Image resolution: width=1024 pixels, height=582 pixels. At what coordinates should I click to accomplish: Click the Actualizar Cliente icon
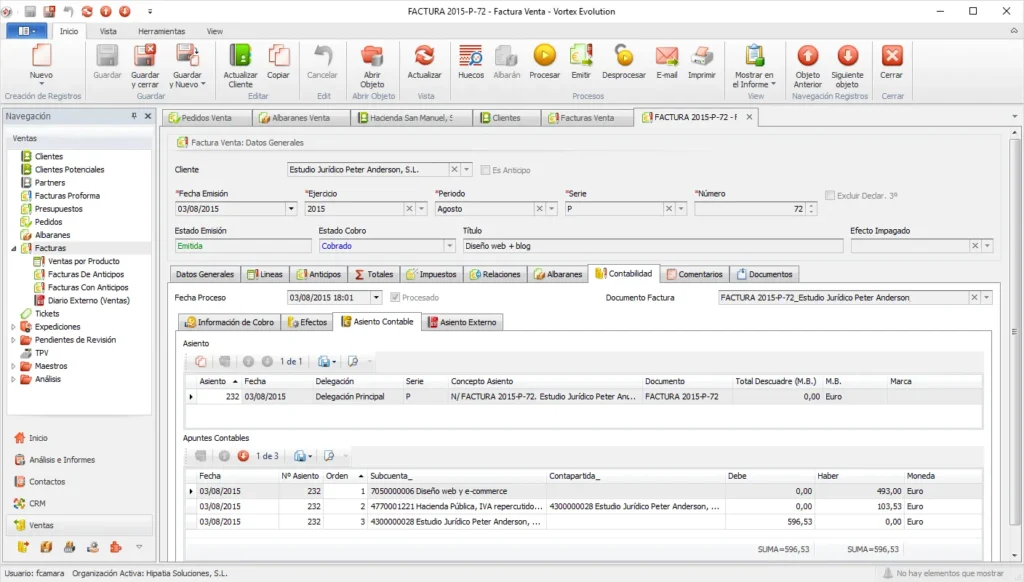click(240, 56)
